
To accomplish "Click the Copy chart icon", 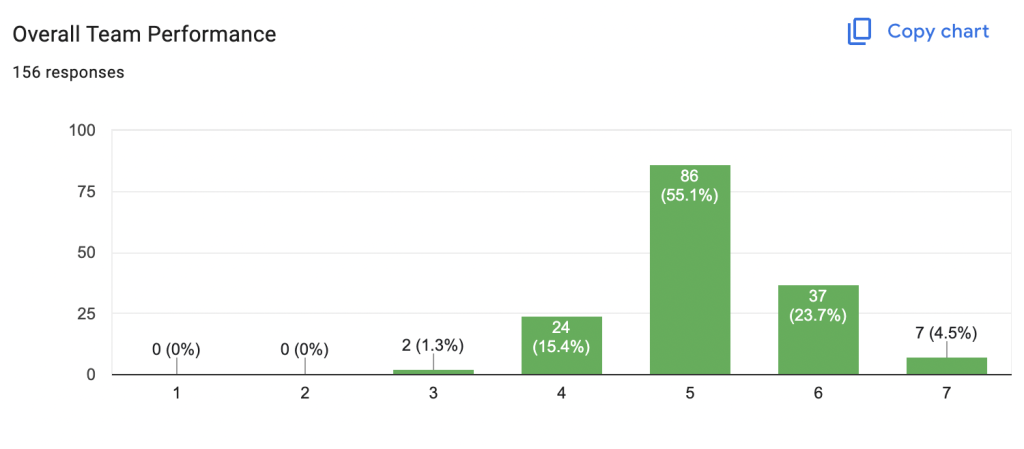I will [x=859, y=32].
